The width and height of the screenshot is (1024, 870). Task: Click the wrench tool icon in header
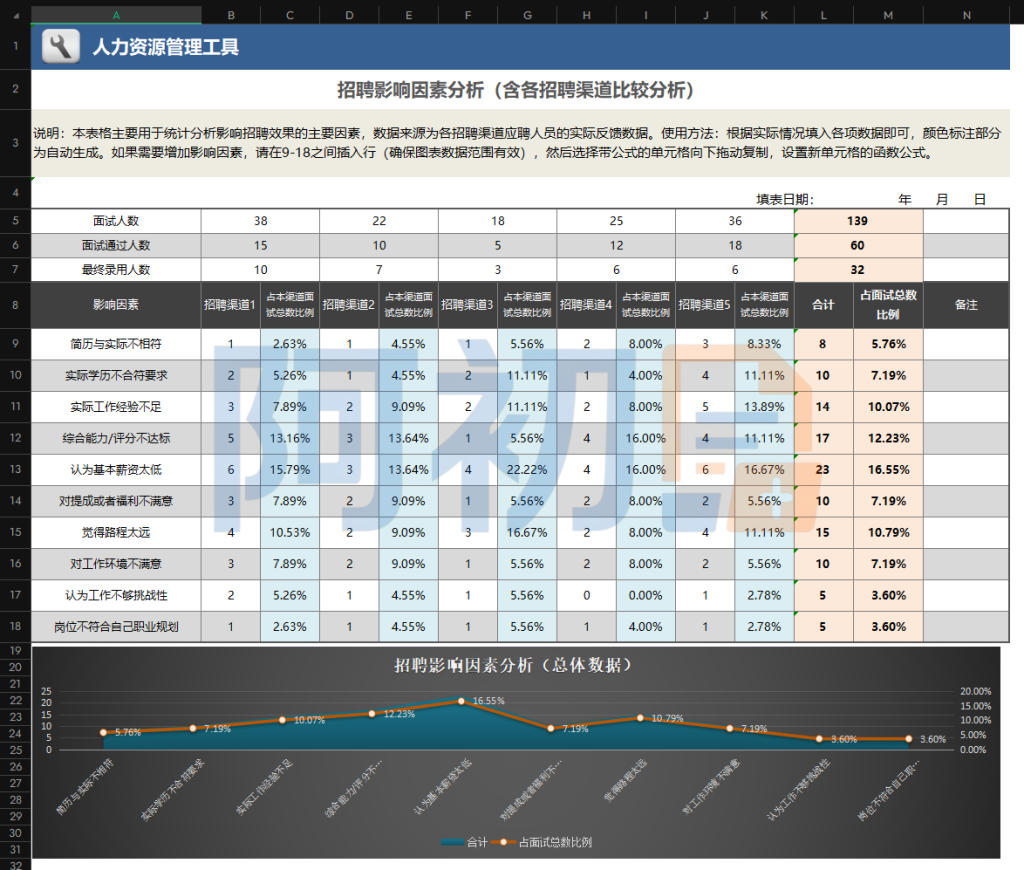(61, 46)
